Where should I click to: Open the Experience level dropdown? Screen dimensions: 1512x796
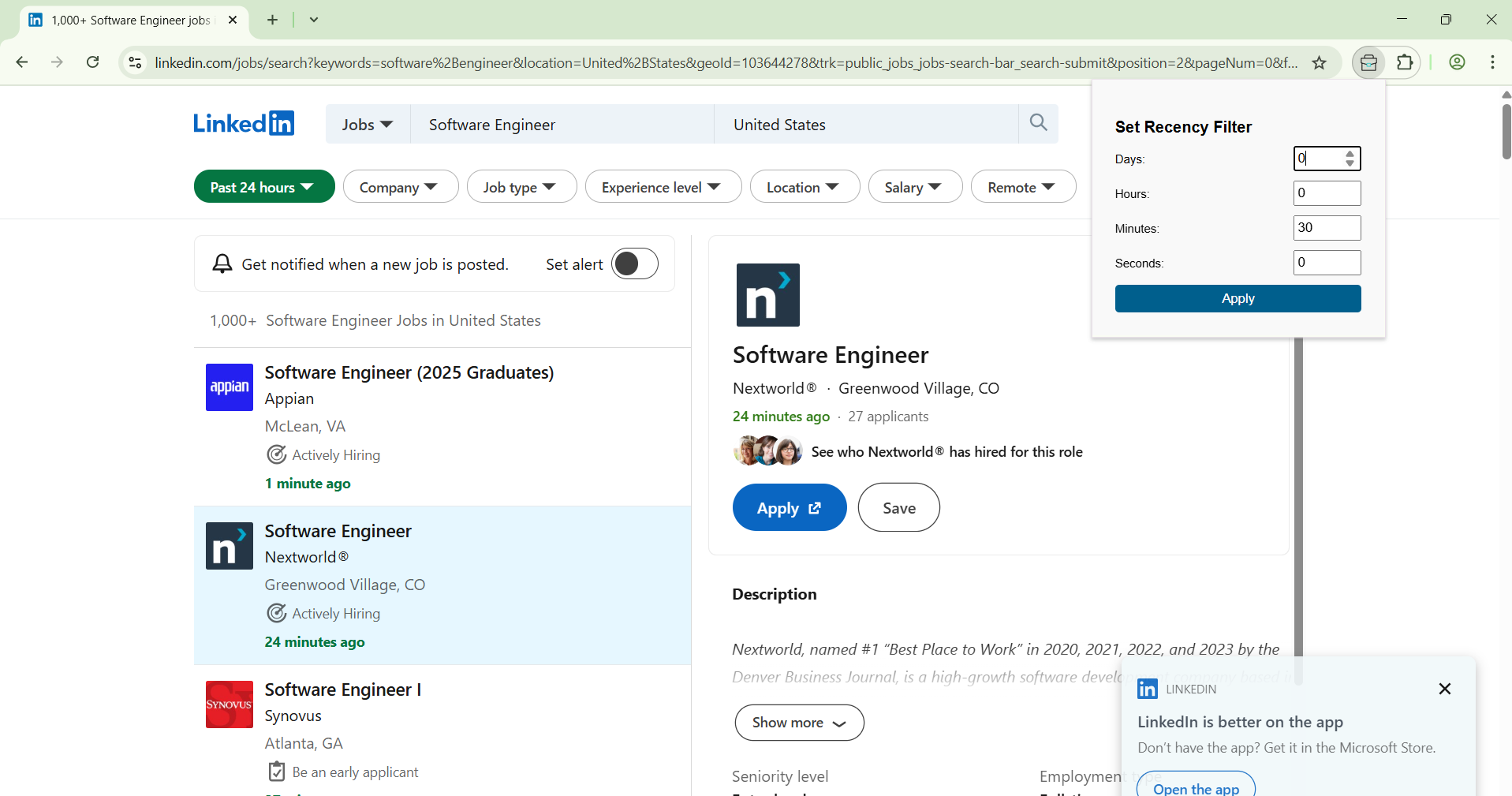(x=663, y=187)
